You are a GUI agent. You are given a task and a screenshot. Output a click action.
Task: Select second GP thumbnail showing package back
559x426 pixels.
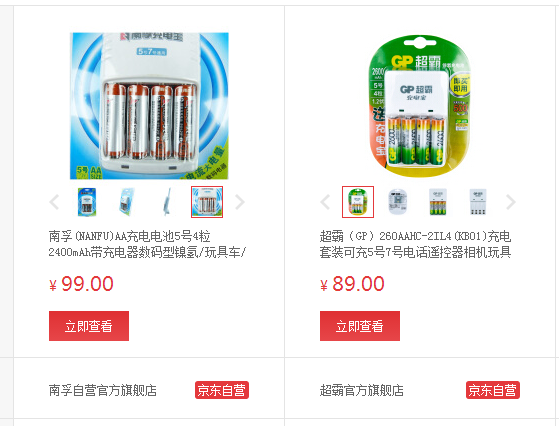pos(398,202)
